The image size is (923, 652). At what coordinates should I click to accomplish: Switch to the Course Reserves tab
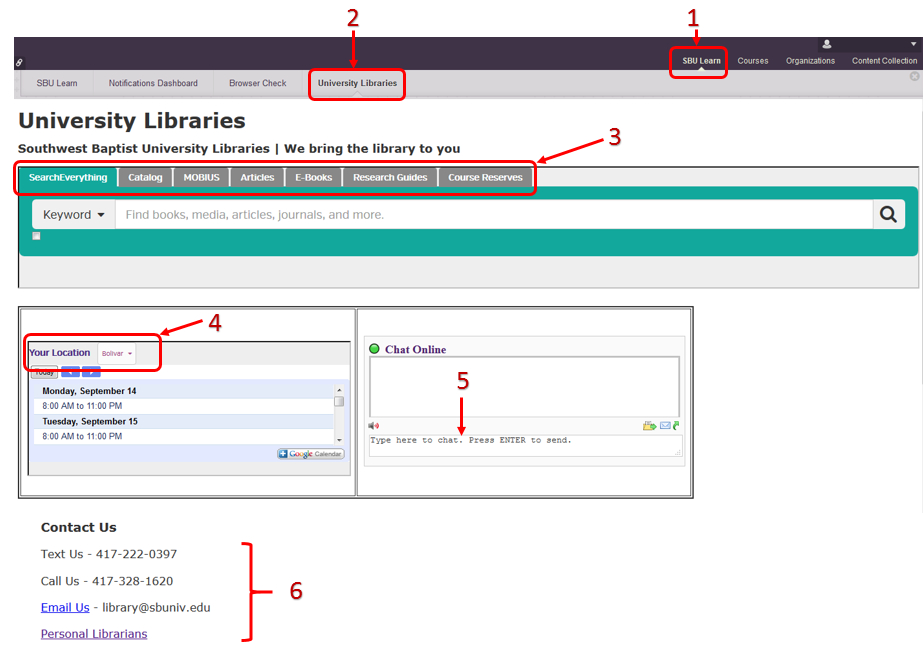point(486,177)
